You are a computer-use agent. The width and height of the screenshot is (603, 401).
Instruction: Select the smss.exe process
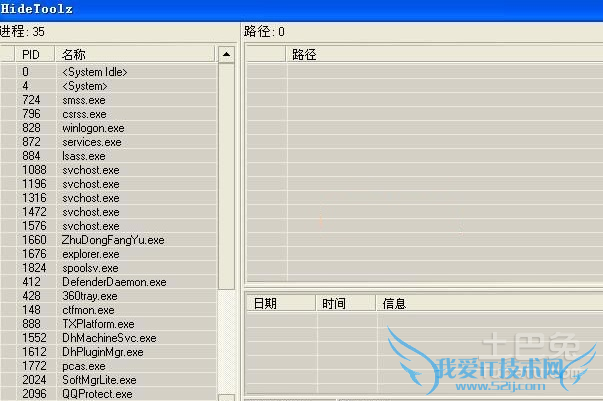108,100
